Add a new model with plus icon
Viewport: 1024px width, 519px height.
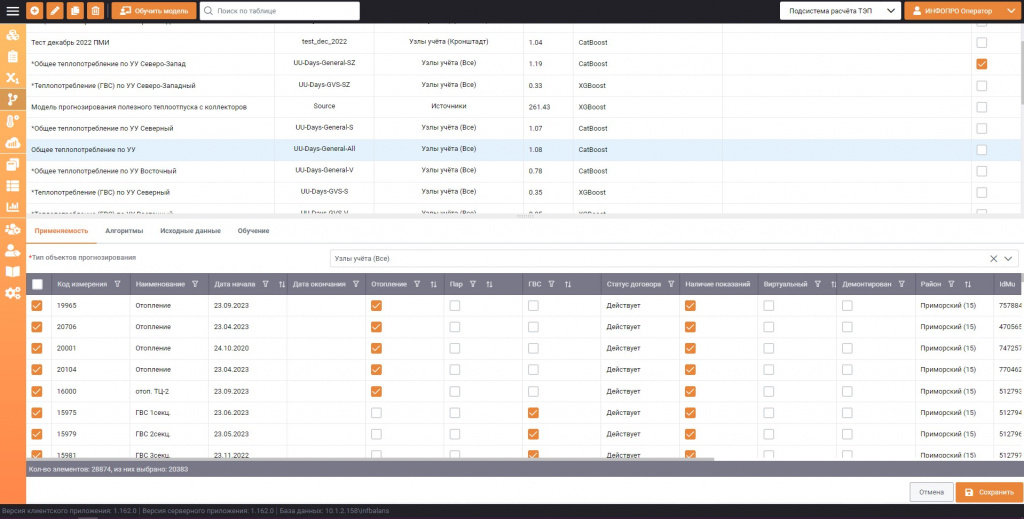click(x=35, y=11)
